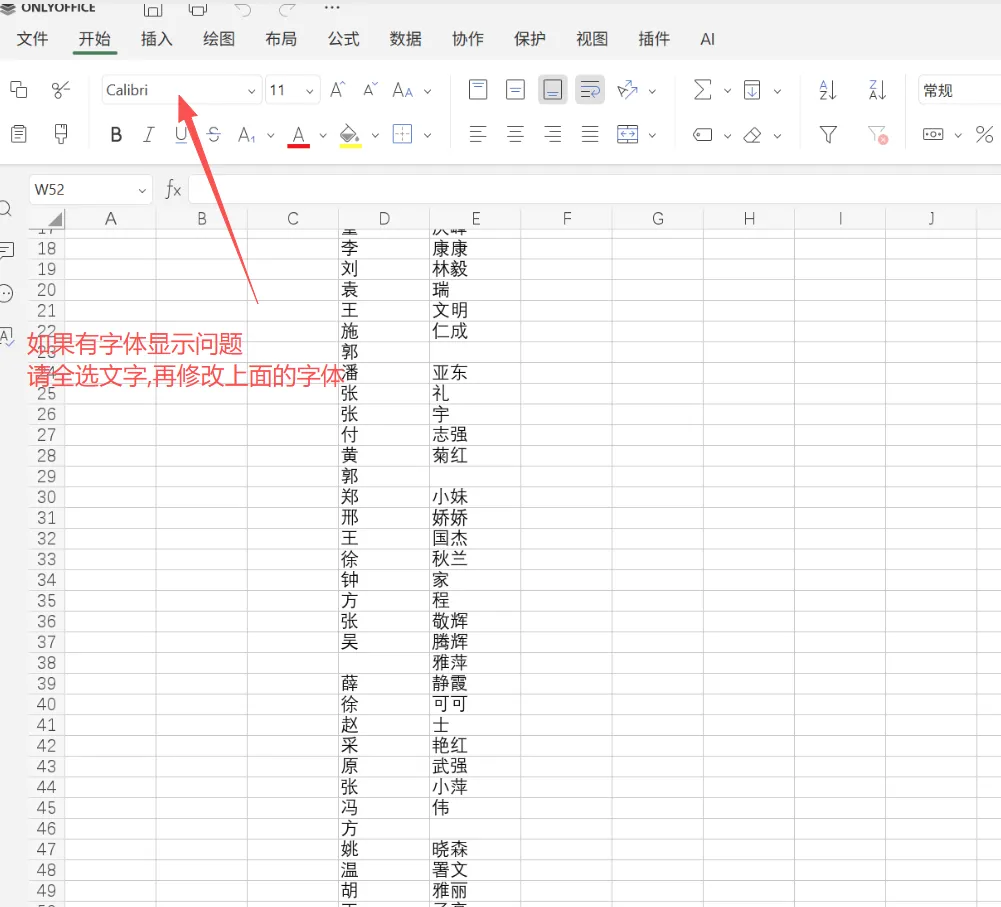Viewport: 1001px width, 907px height.
Task: Click cell containing 晓森
Action: coord(475,849)
